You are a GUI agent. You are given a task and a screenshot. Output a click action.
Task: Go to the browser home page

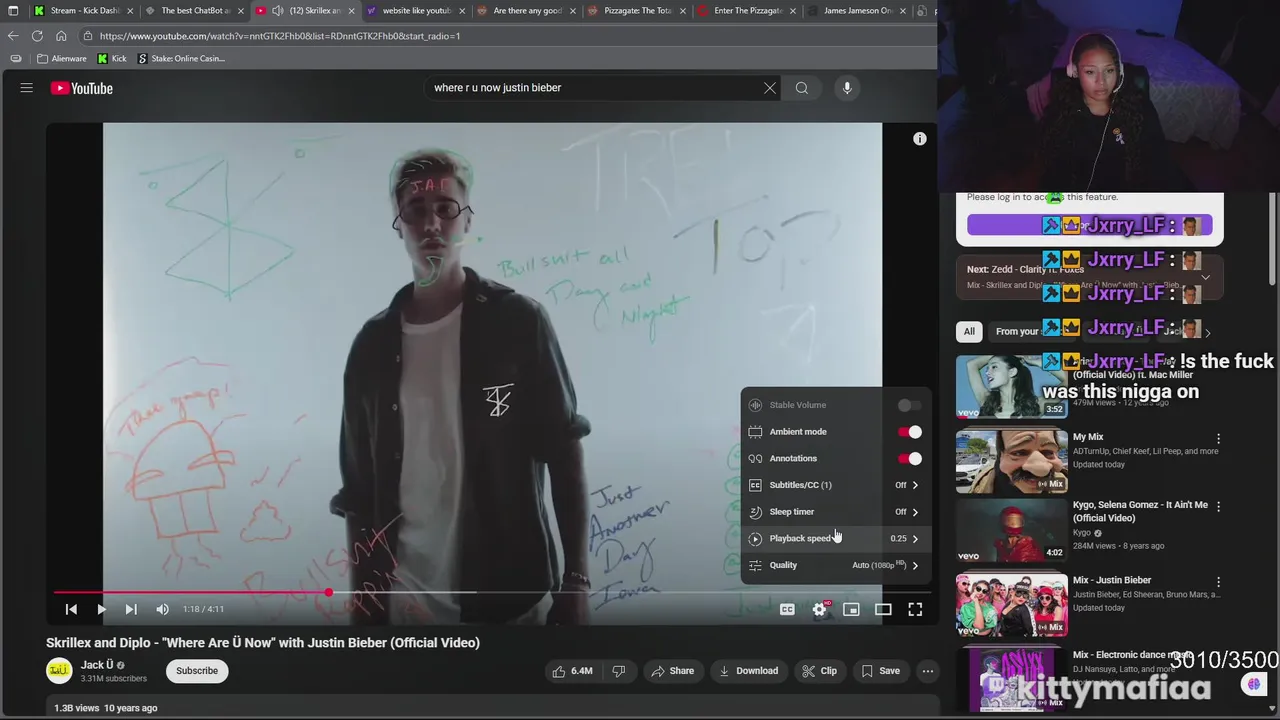61,36
